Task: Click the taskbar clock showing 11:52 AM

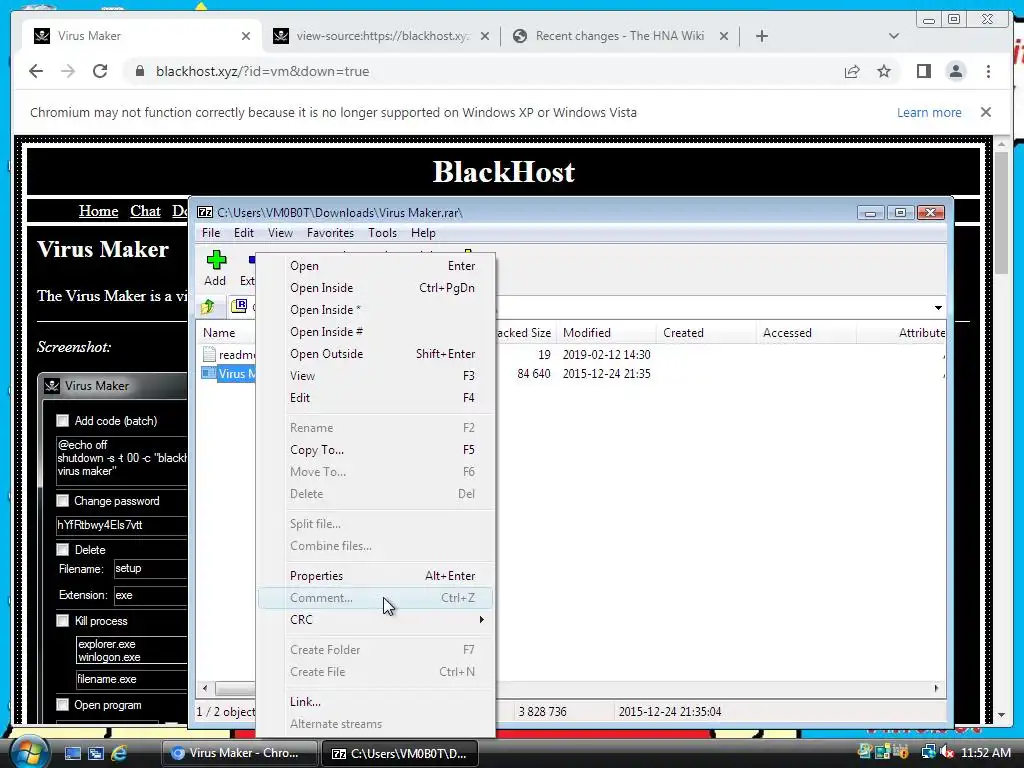Action: click(x=985, y=752)
